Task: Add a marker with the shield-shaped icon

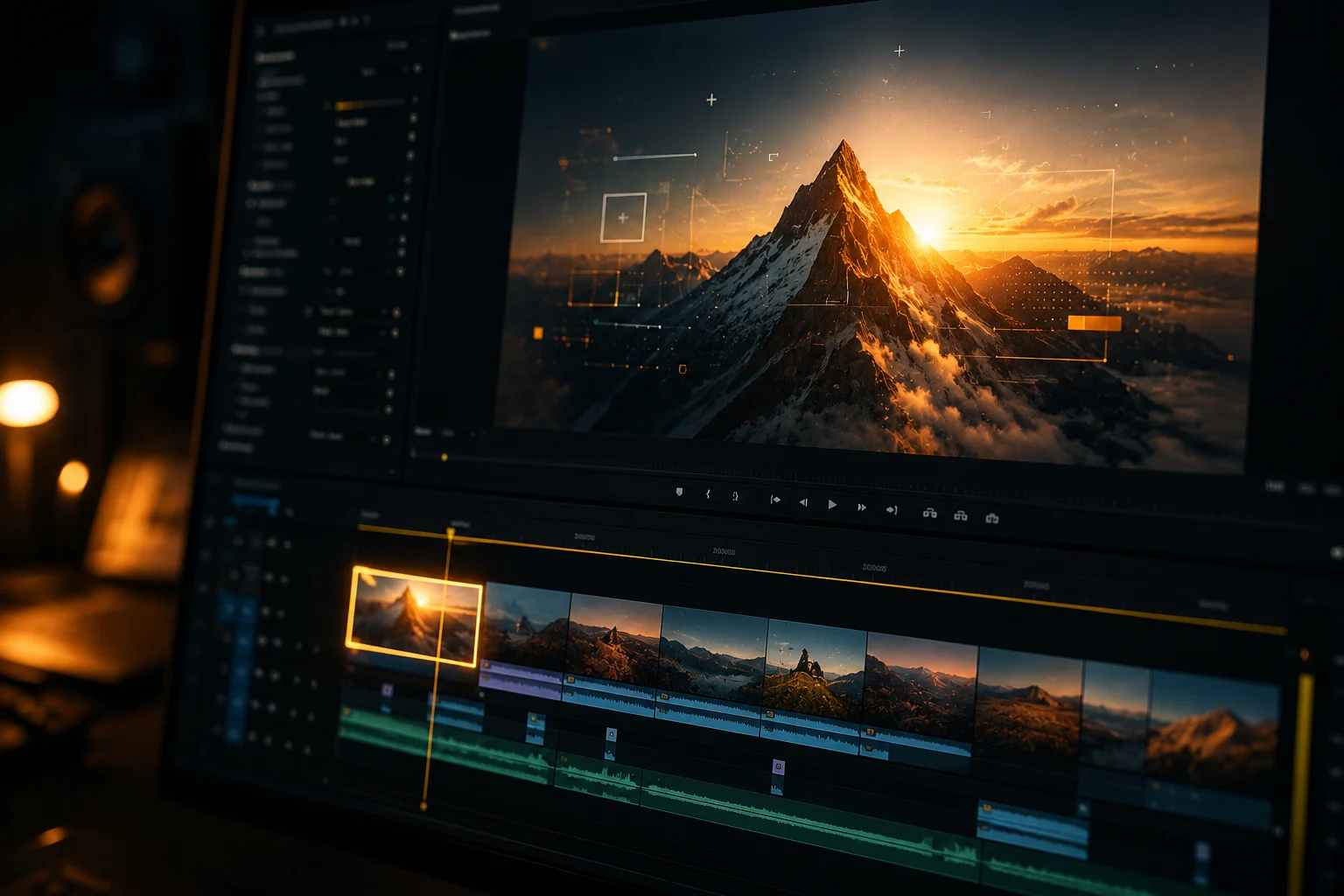Action: [679, 493]
